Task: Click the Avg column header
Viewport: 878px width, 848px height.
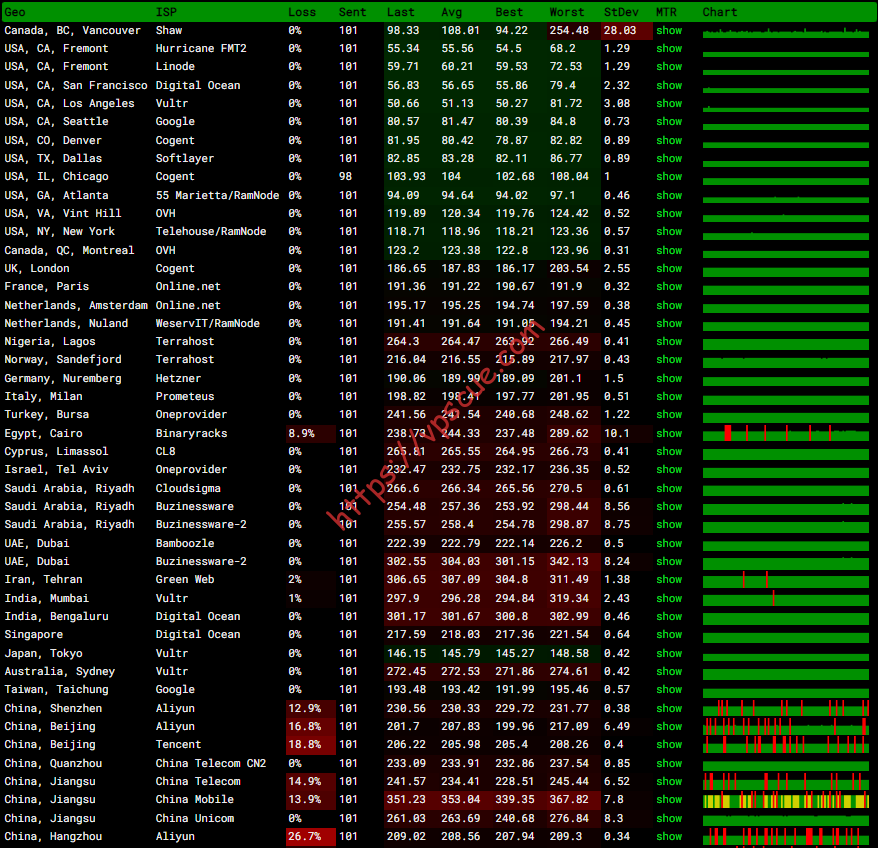Action: coord(451,12)
